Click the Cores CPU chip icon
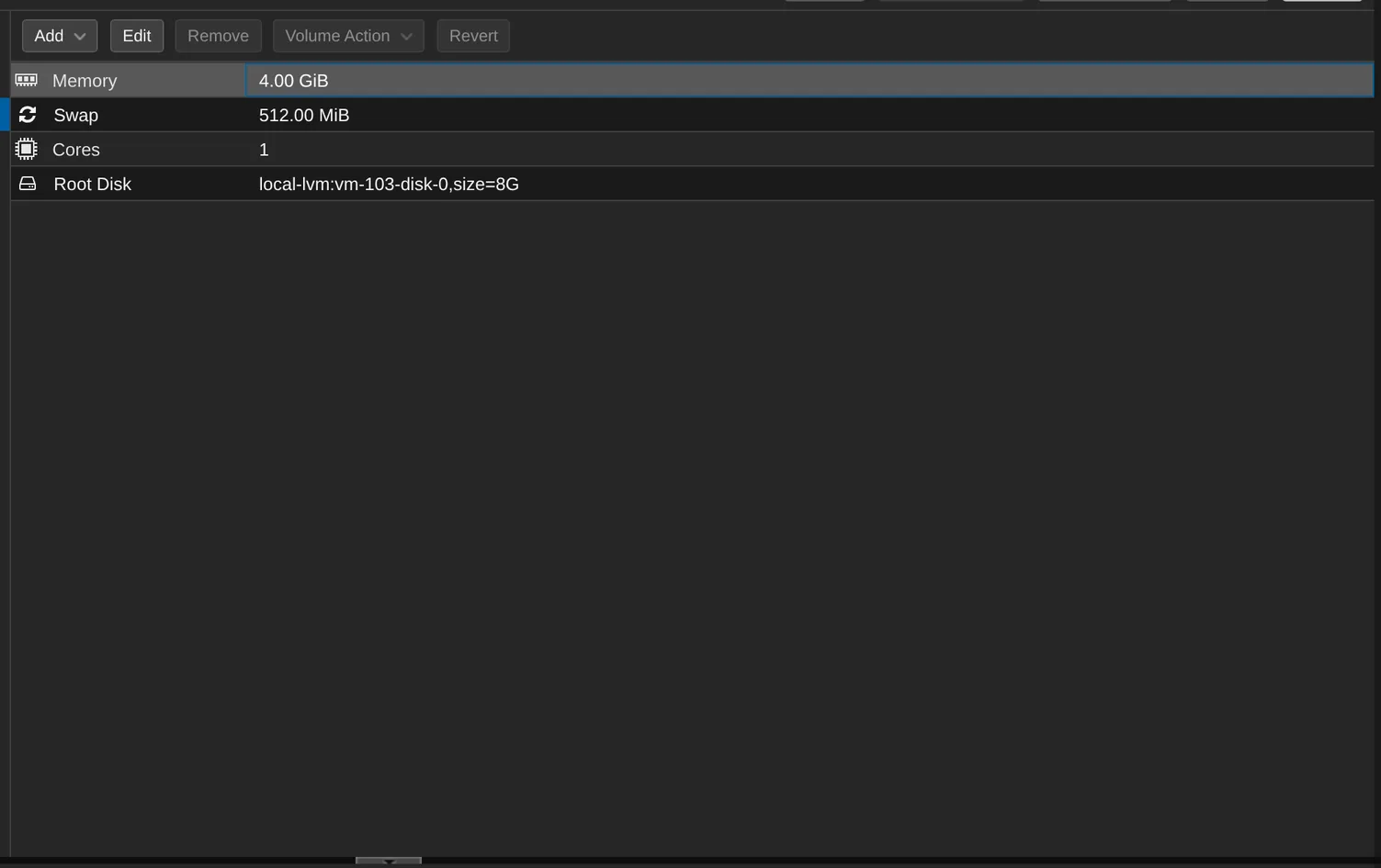The height and width of the screenshot is (868, 1381). click(26, 149)
